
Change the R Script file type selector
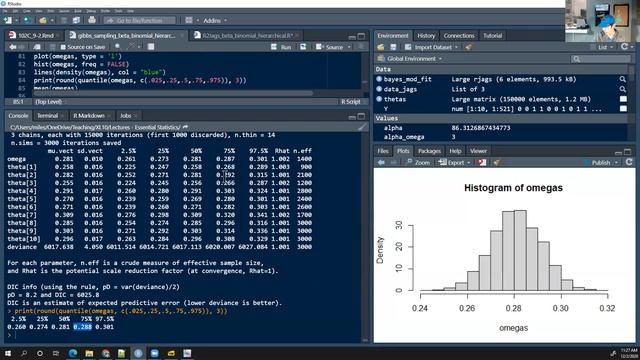(x=351, y=102)
